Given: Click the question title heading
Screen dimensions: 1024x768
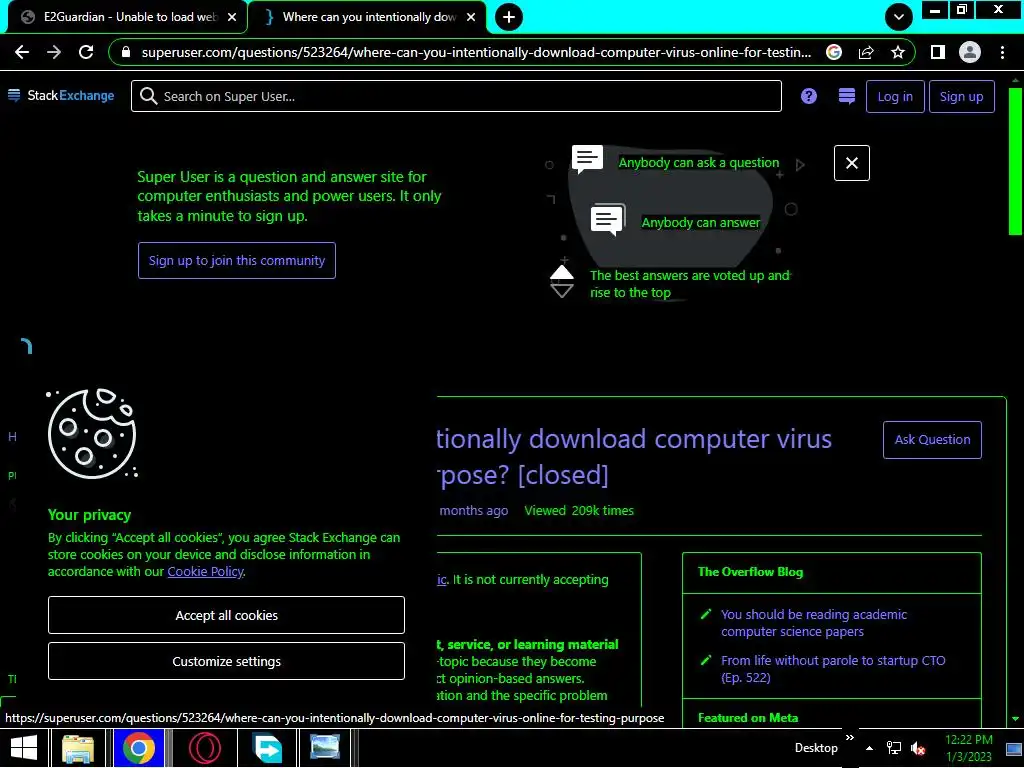Looking at the screenshot, I should coord(633,456).
